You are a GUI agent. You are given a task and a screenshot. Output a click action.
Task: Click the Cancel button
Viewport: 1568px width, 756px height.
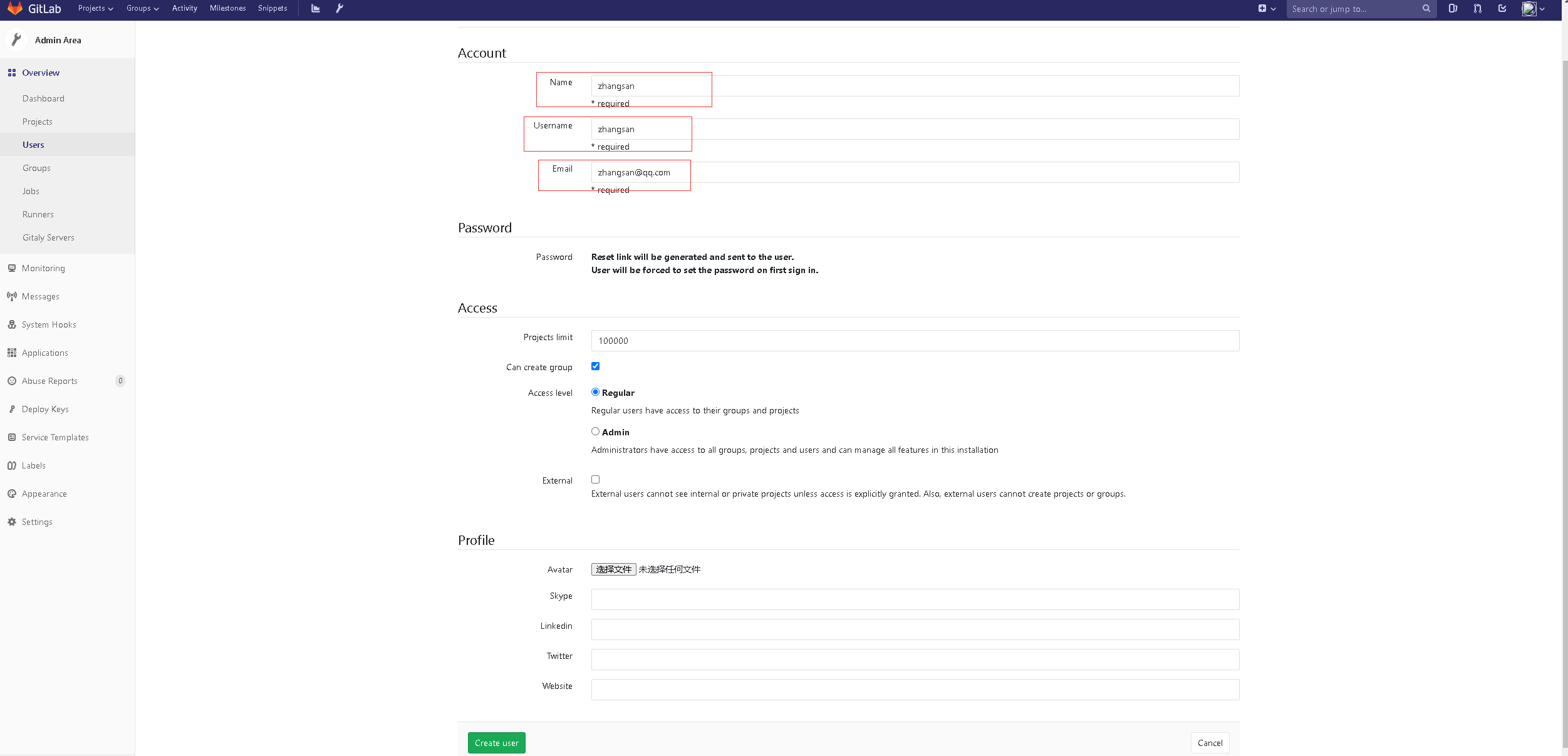[1210, 743]
